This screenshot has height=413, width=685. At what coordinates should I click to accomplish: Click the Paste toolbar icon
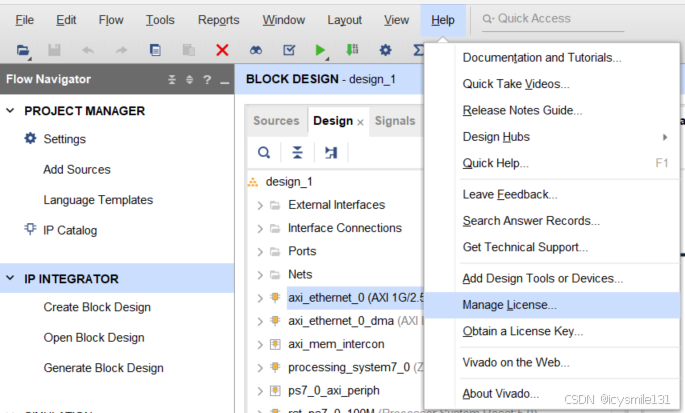[188, 50]
